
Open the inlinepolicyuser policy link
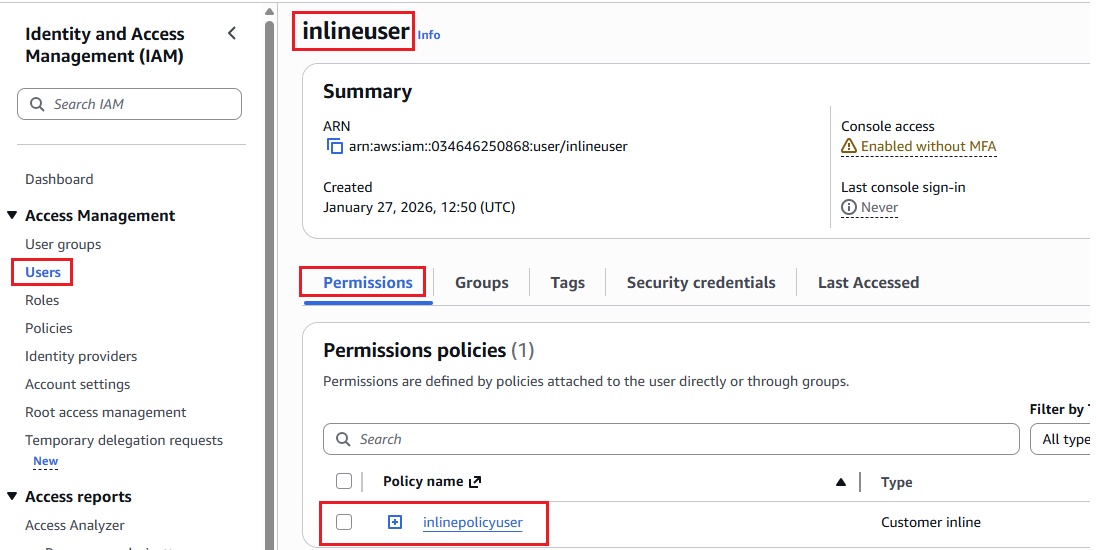(x=472, y=522)
